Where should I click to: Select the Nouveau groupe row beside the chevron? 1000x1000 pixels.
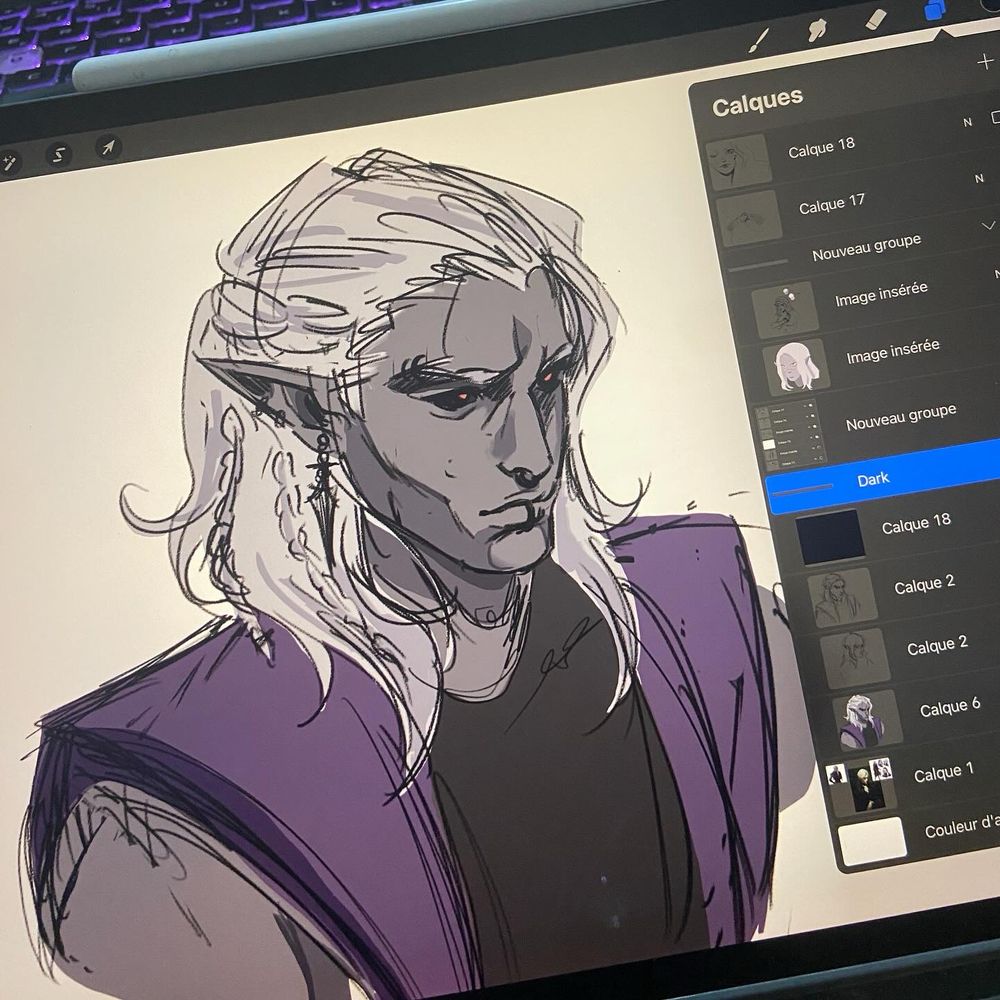pyautogui.click(x=866, y=246)
